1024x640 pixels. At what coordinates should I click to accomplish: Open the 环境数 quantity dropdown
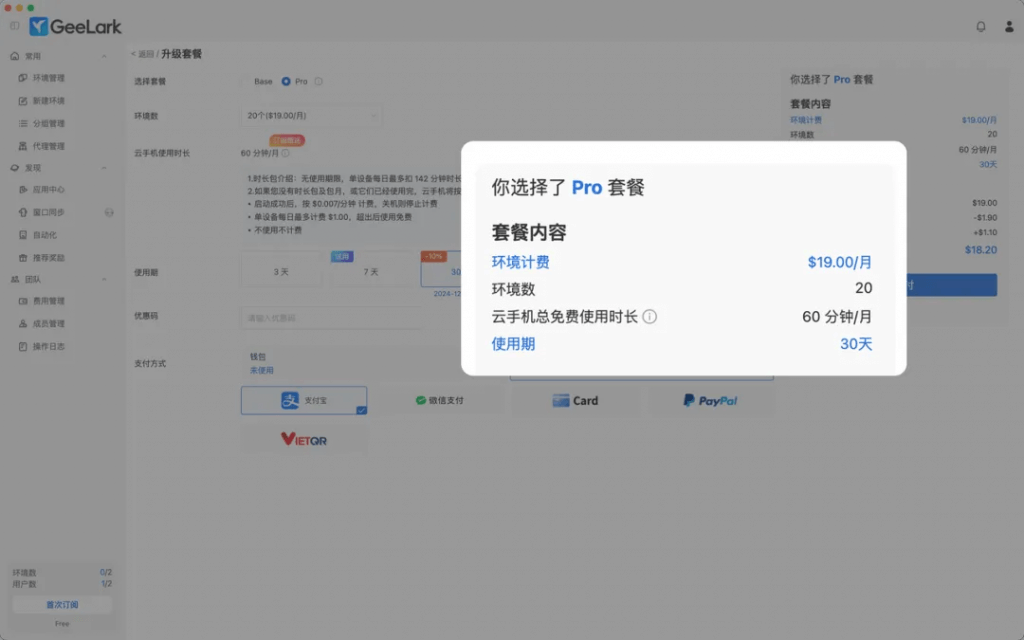311,116
